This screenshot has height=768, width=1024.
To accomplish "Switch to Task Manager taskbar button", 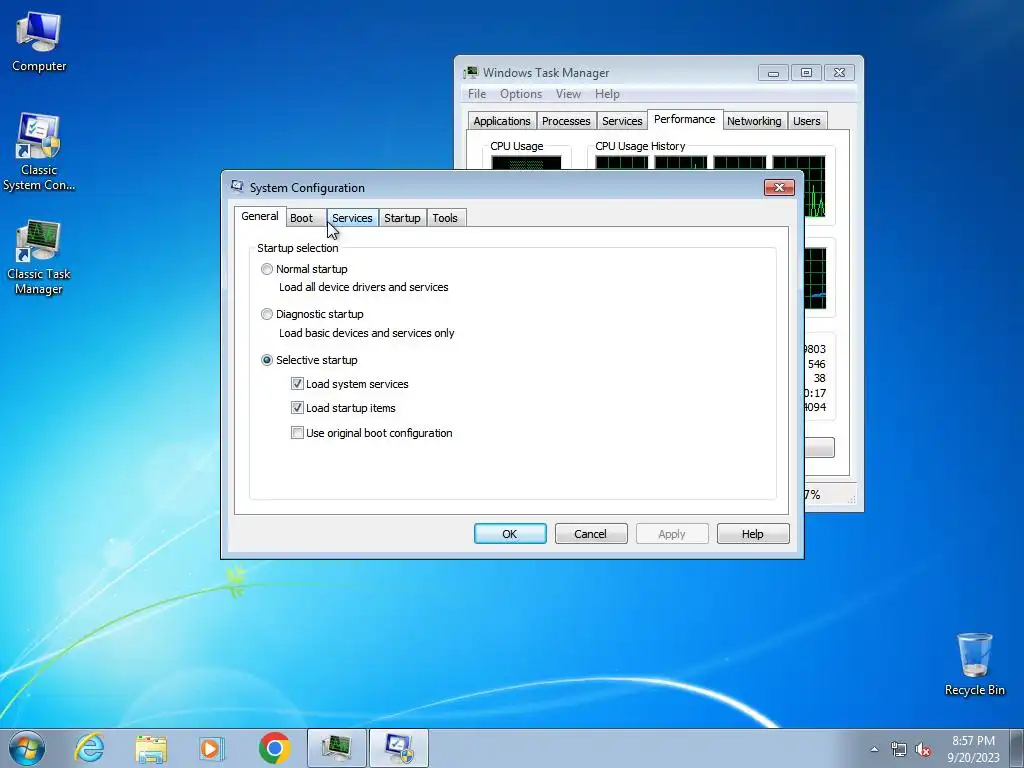I will point(337,748).
